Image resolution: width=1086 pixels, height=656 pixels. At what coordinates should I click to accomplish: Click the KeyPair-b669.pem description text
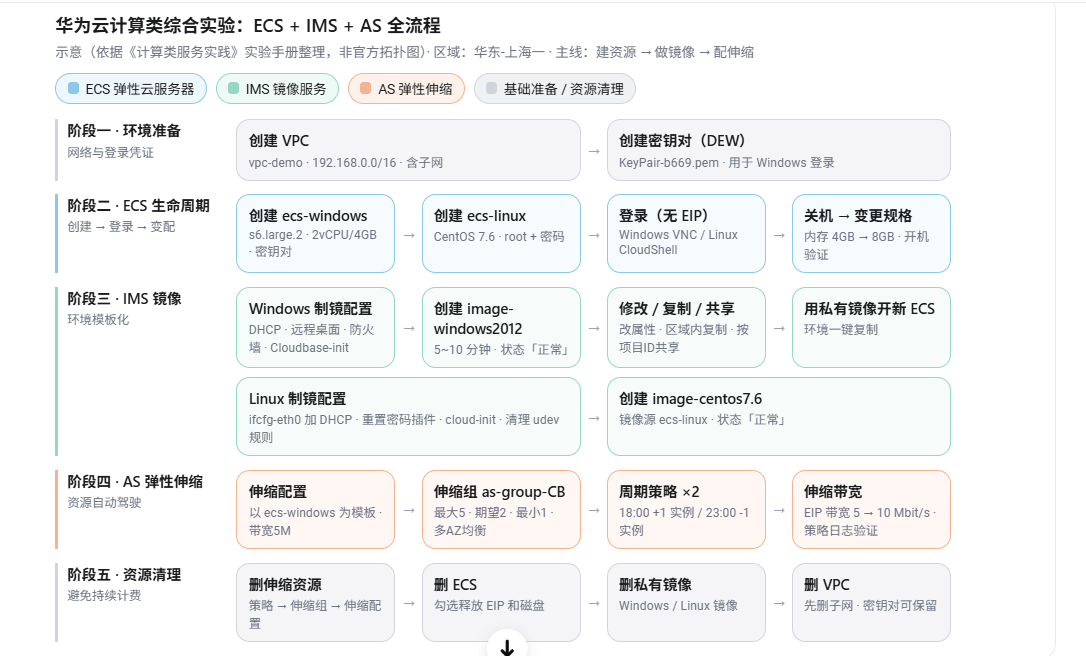pos(727,163)
